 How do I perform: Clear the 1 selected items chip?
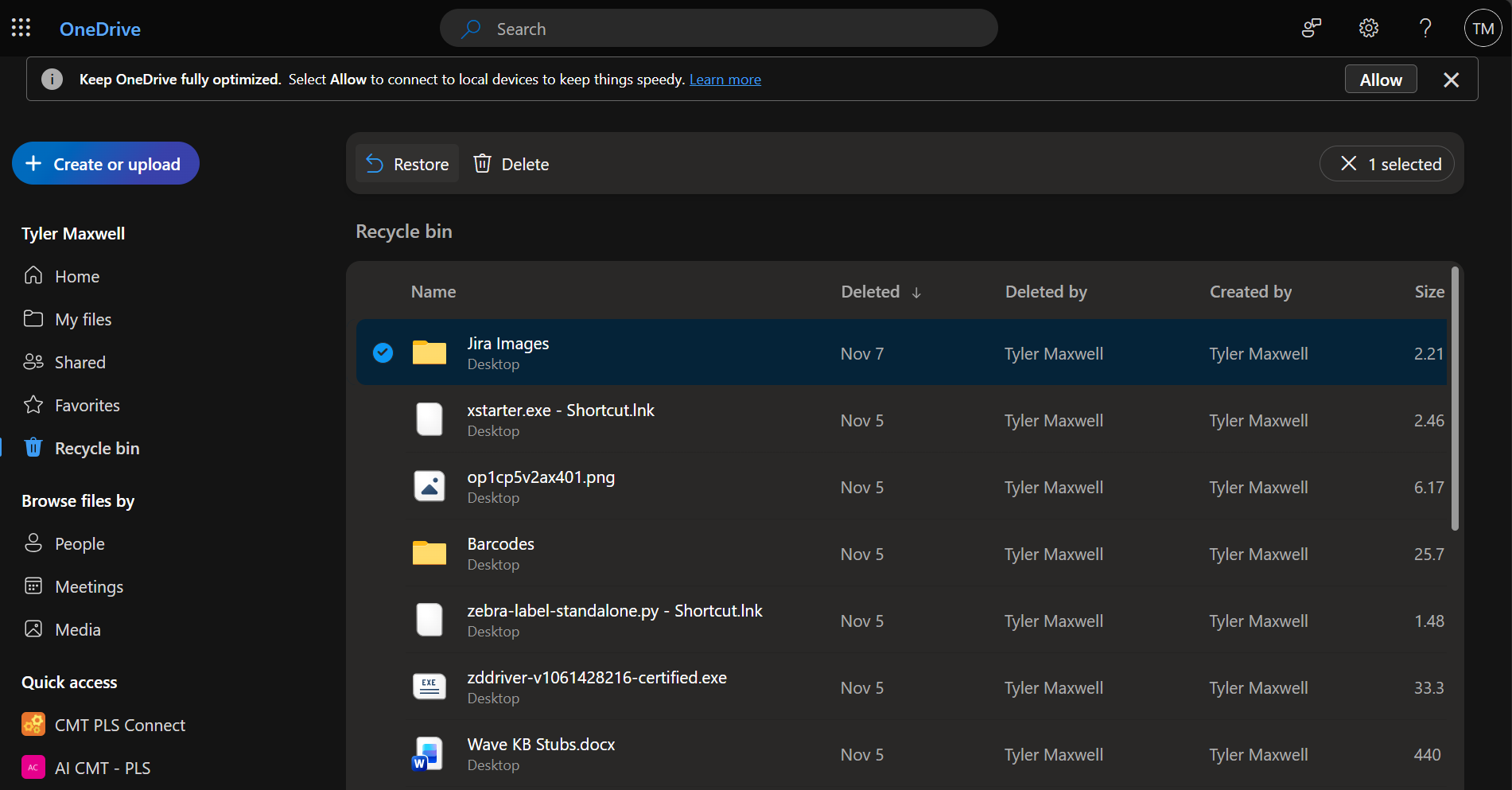pos(1386,164)
